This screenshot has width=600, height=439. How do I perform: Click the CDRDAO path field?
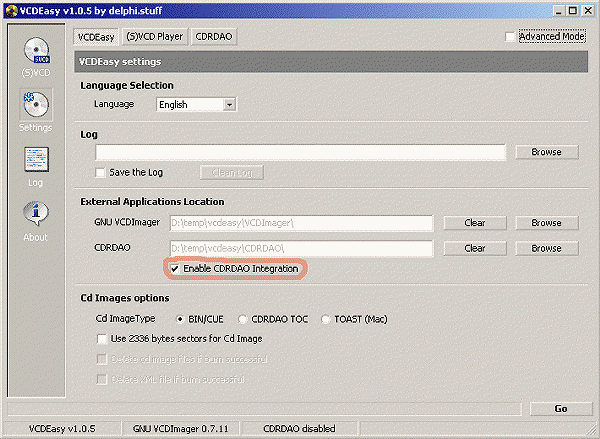click(302, 248)
